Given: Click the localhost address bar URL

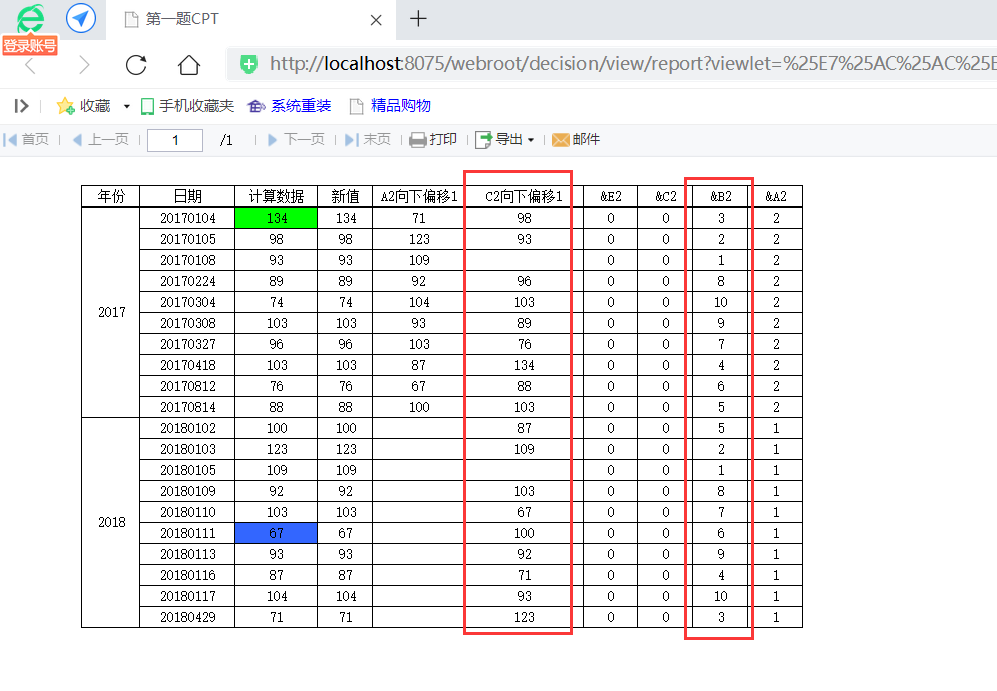Looking at the screenshot, I should (633, 64).
